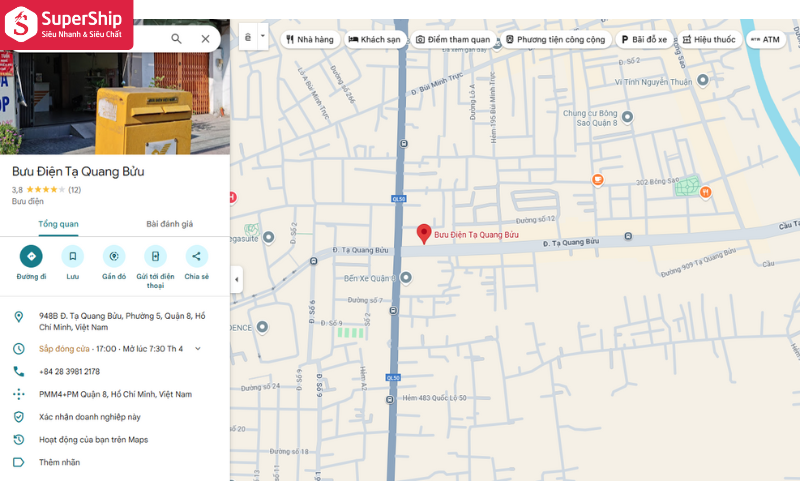Click the search magnifier icon
The width and height of the screenshot is (800, 500).
pyautogui.click(x=176, y=39)
